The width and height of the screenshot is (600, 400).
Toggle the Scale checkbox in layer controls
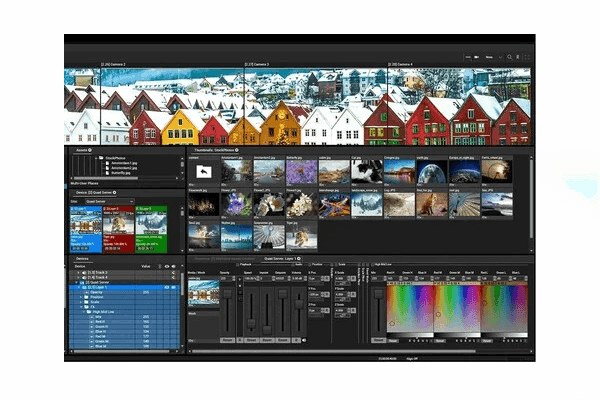[x=336, y=264]
